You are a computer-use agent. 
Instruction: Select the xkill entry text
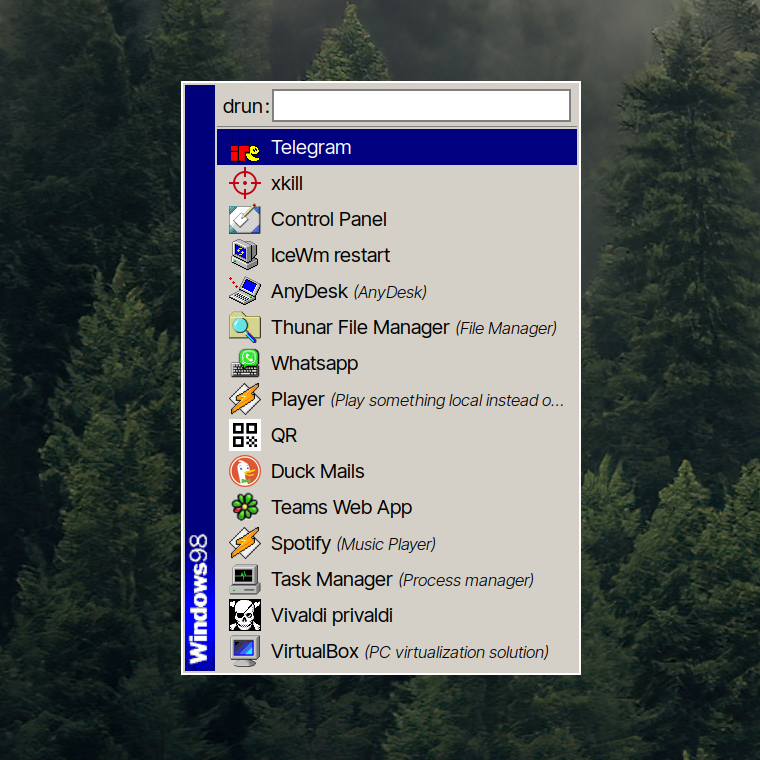click(x=287, y=184)
